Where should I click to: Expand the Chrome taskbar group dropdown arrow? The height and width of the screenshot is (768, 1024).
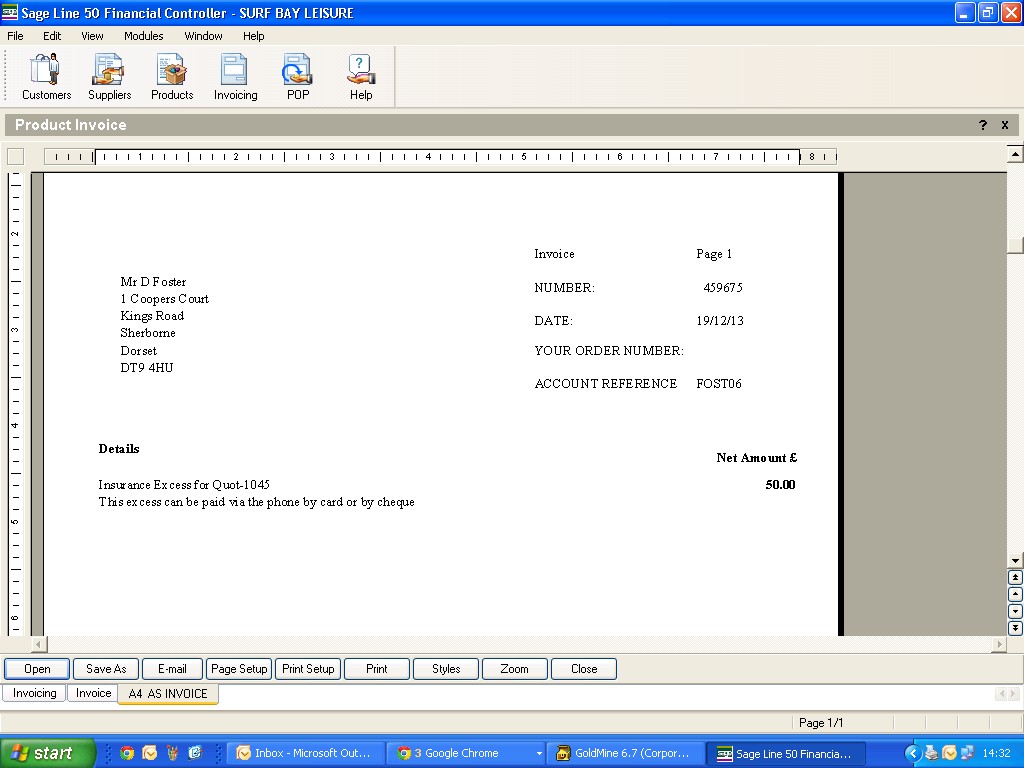click(x=539, y=753)
